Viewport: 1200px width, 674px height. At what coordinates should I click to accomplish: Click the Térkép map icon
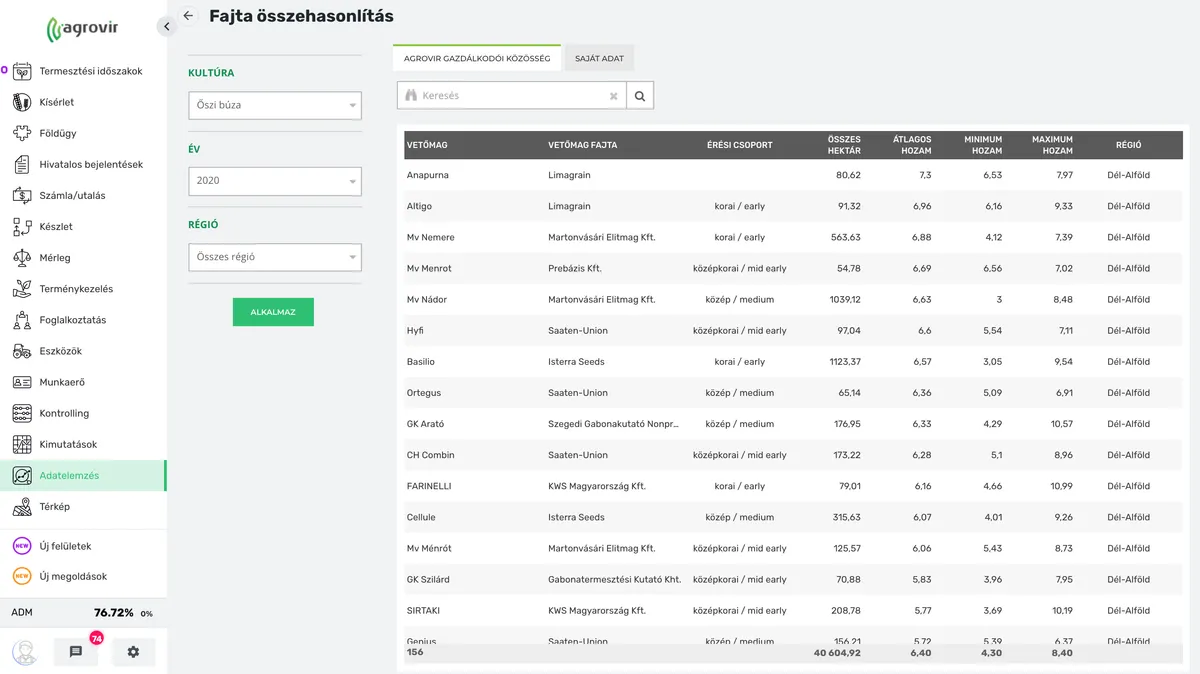tap(22, 507)
